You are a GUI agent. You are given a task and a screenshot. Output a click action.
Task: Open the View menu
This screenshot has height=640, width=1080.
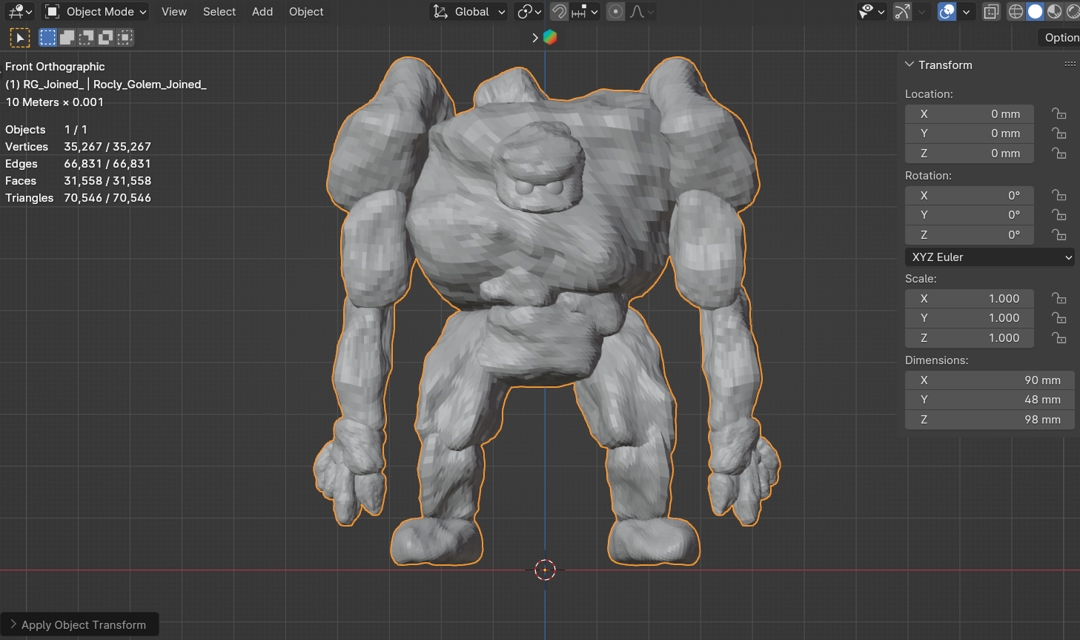174,12
